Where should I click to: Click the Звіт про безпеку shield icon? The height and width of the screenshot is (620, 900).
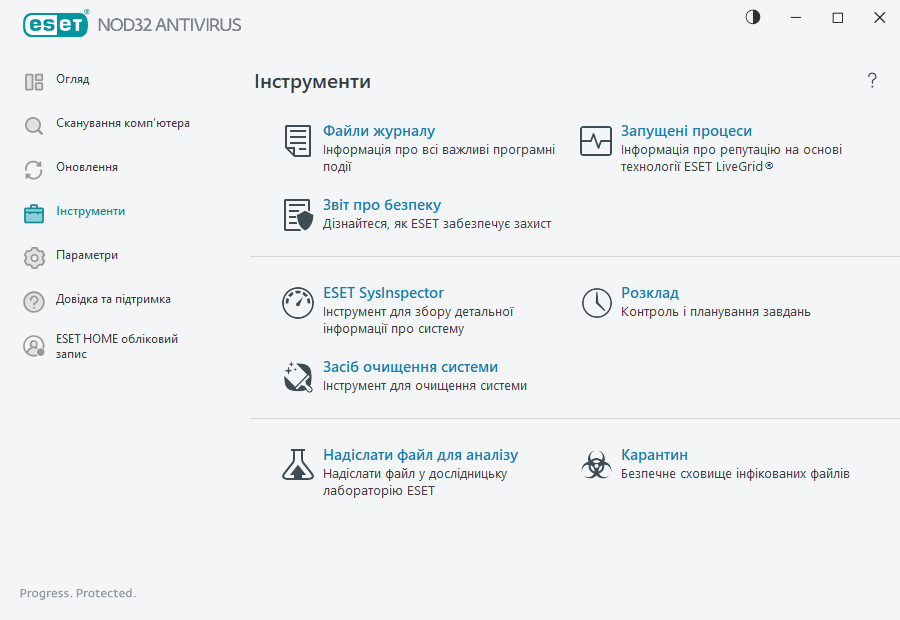coord(297,213)
